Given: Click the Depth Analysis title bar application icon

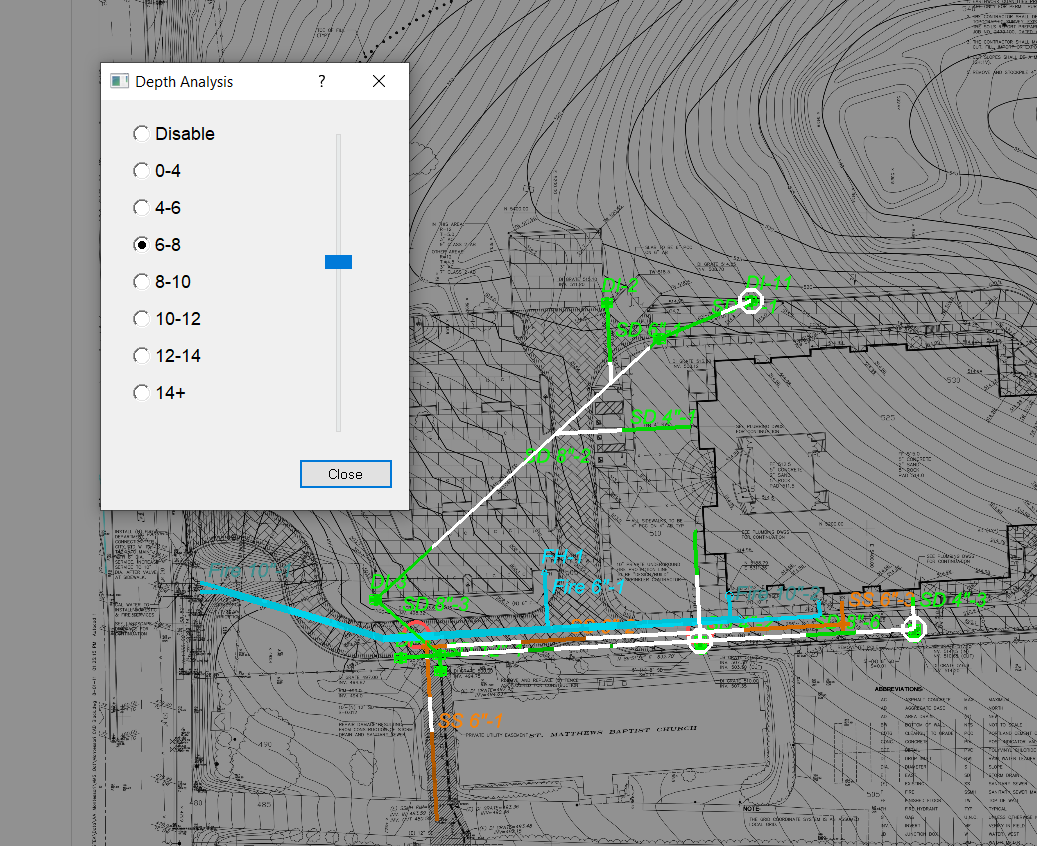Looking at the screenshot, I should (x=117, y=81).
